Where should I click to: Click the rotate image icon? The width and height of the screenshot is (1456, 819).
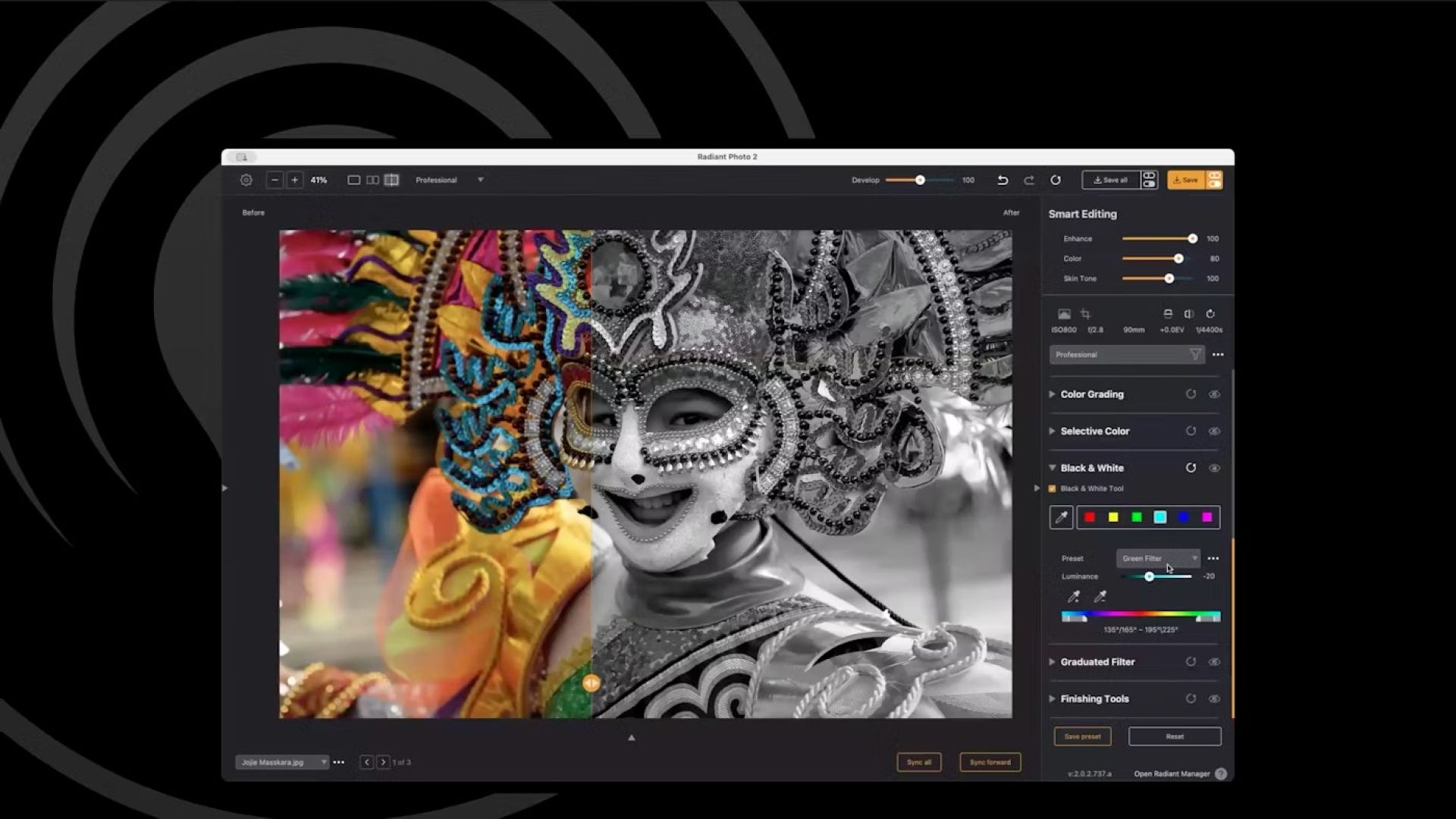tap(1210, 314)
